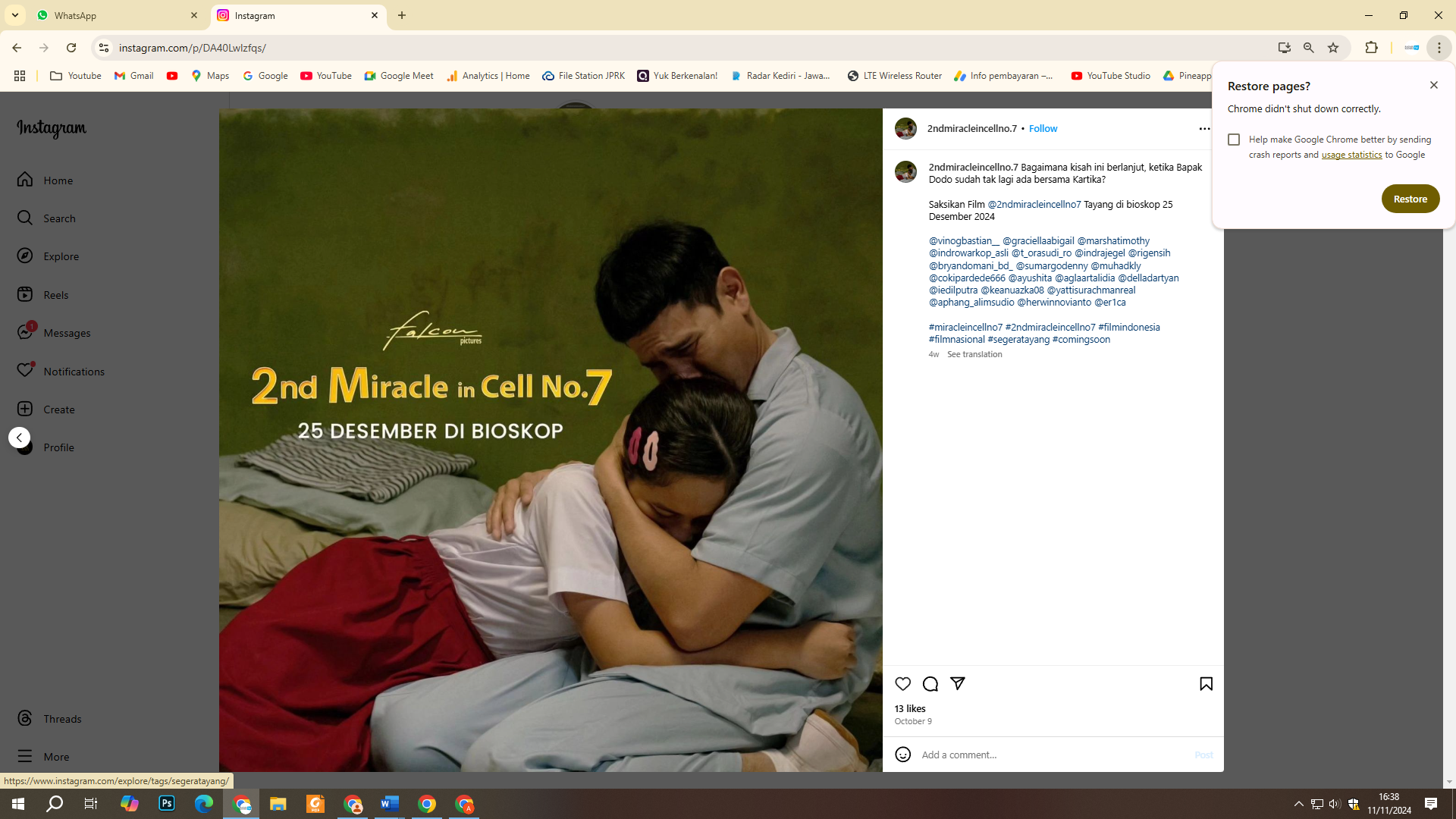1456x819 pixels.
Task: Bookmark this page with the star icon
Action: pos(1333,48)
